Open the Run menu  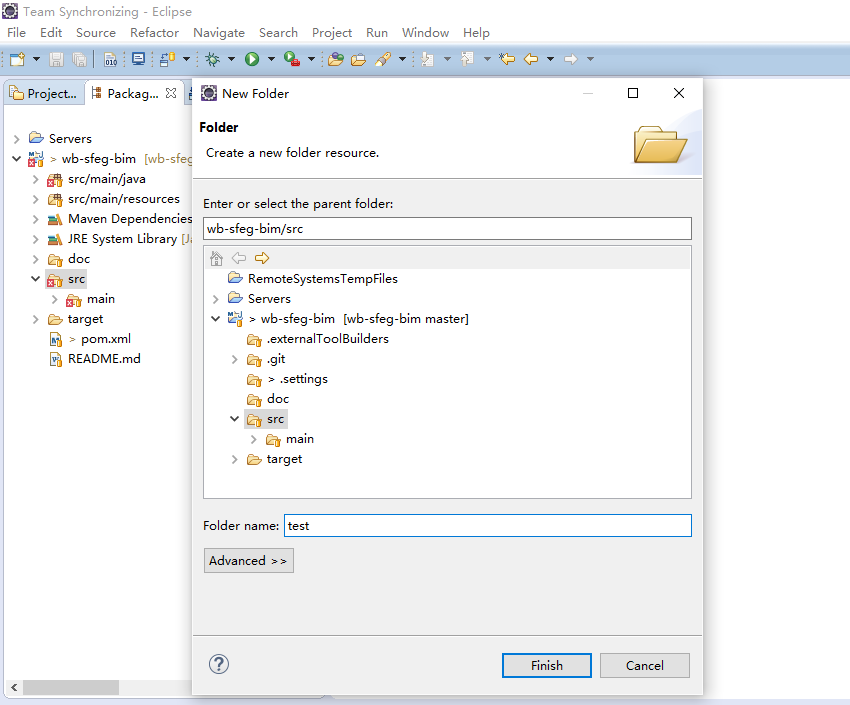[377, 33]
